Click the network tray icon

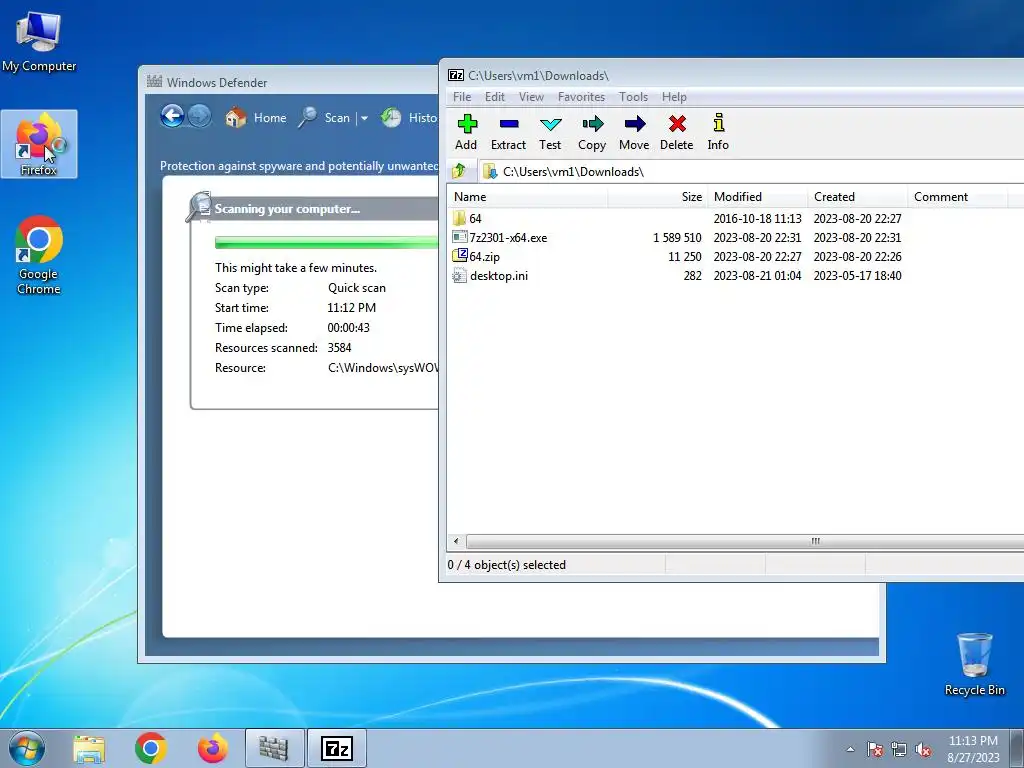899,749
